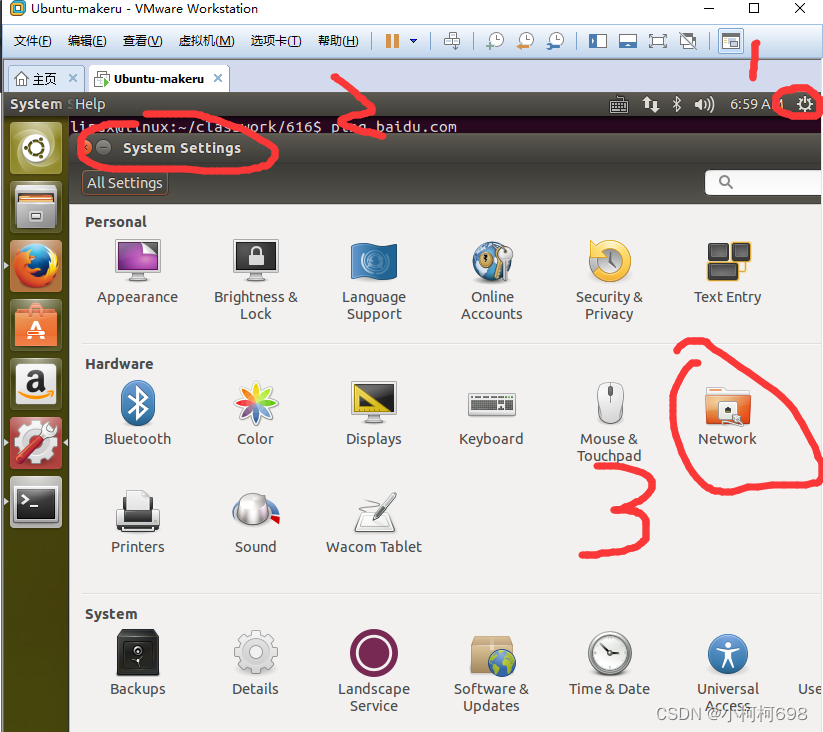Open the sound volume indicator
This screenshot has width=823, height=732.
tap(704, 104)
